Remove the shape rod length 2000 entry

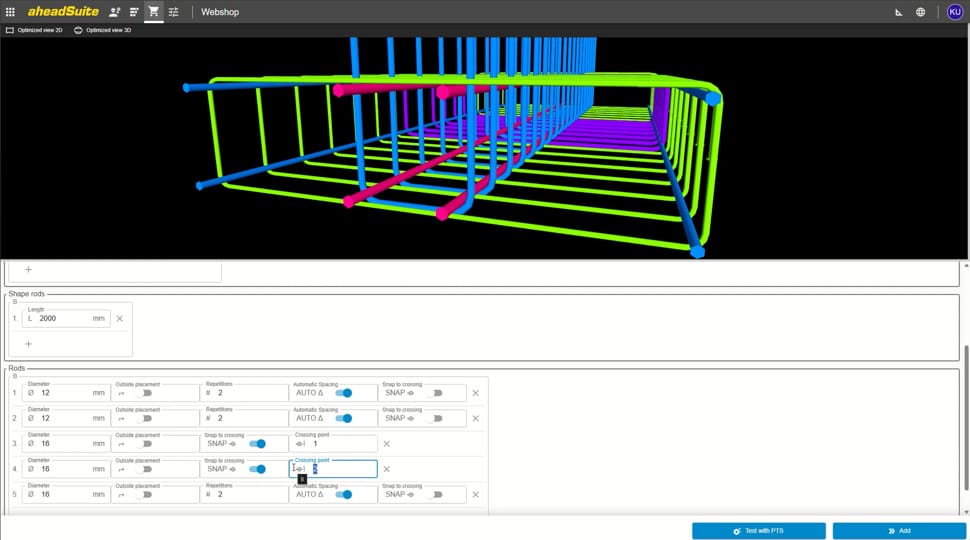point(120,319)
